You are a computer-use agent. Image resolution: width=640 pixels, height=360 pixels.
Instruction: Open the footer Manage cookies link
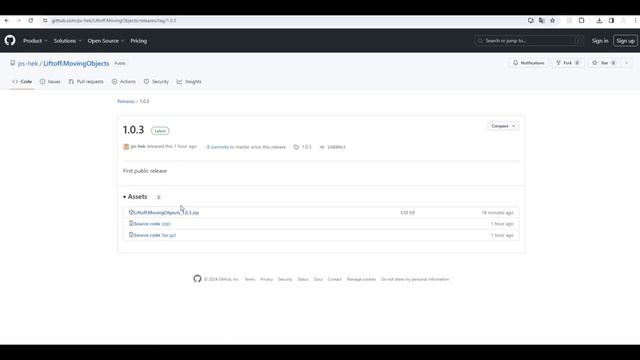click(x=361, y=279)
